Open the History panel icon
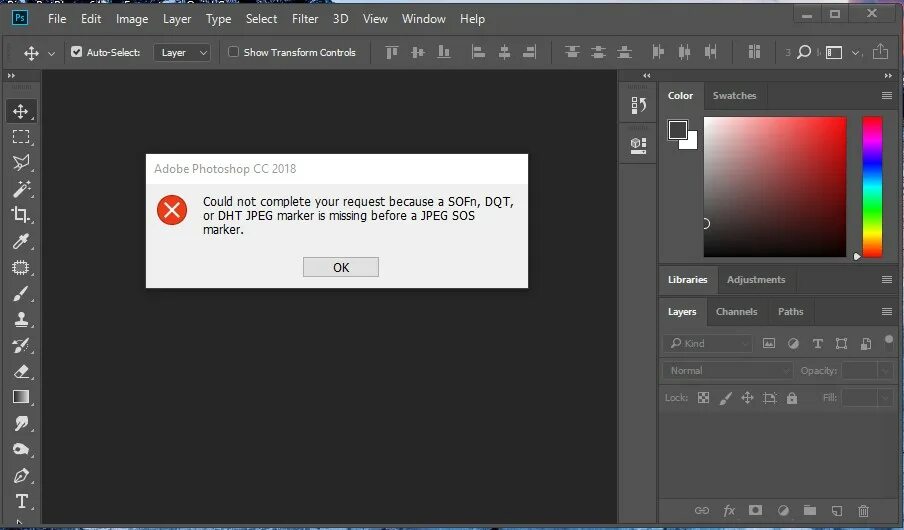The height and width of the screenshot is (530, 904). click(x=638, y=105)
